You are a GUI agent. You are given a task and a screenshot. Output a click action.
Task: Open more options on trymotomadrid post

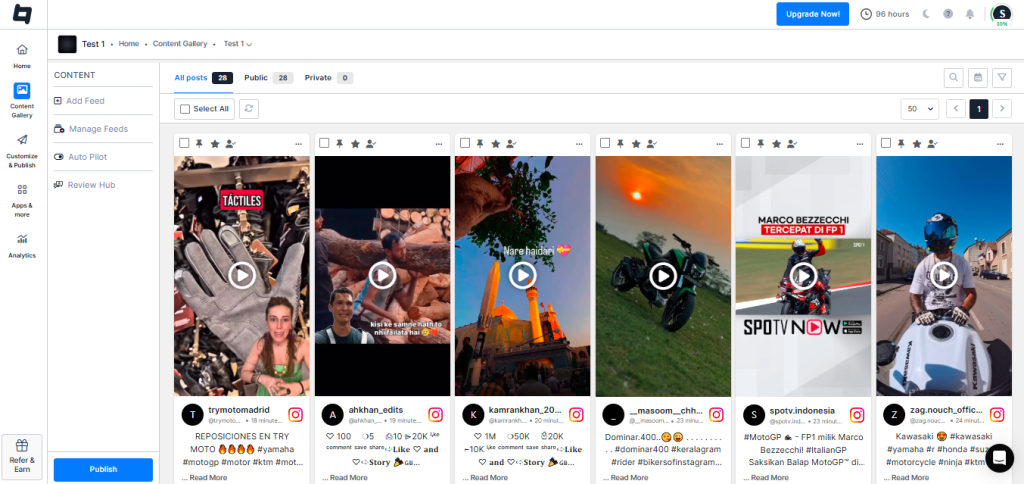click(298, 144)
